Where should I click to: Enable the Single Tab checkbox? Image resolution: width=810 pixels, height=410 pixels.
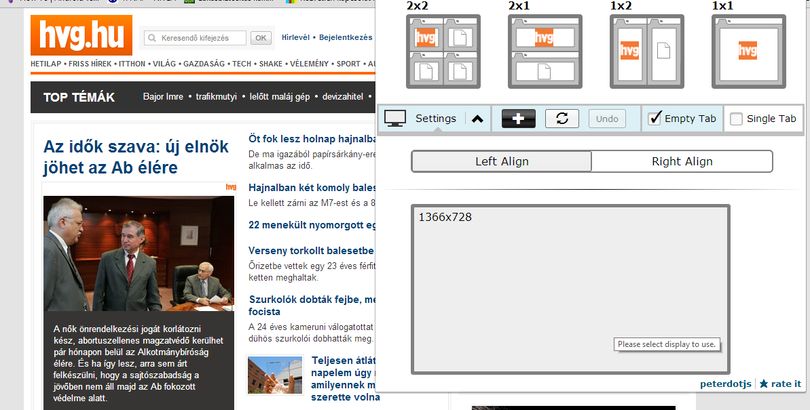[x=736, y=119]
